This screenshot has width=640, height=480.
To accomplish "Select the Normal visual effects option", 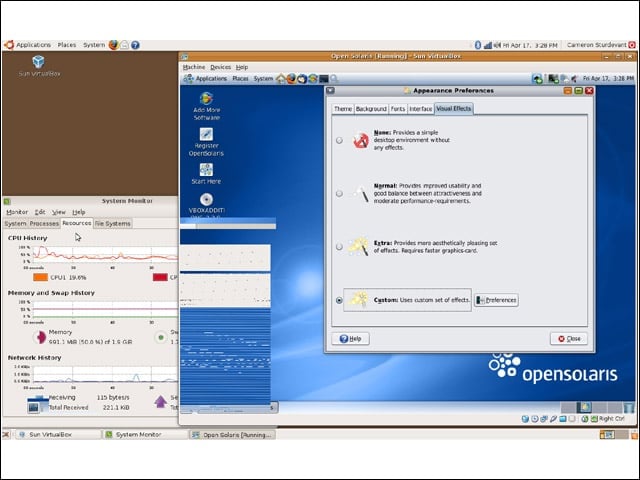I will click(x=339, y=193).
